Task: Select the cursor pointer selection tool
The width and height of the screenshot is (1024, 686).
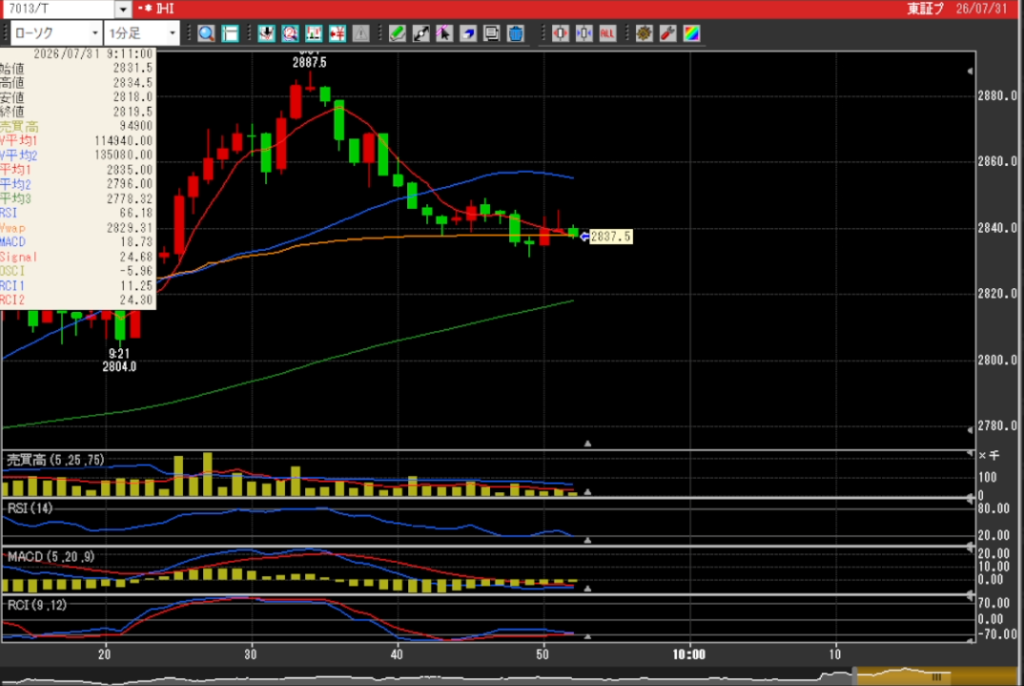Action: click(x=445, y=33)
